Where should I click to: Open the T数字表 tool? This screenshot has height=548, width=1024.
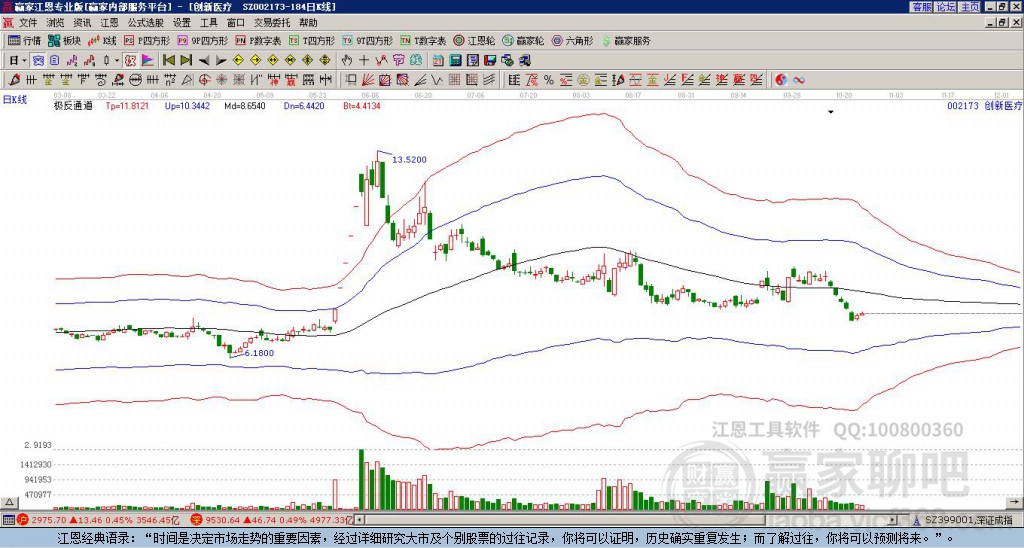pyautogui.click(x=423, y=40)
